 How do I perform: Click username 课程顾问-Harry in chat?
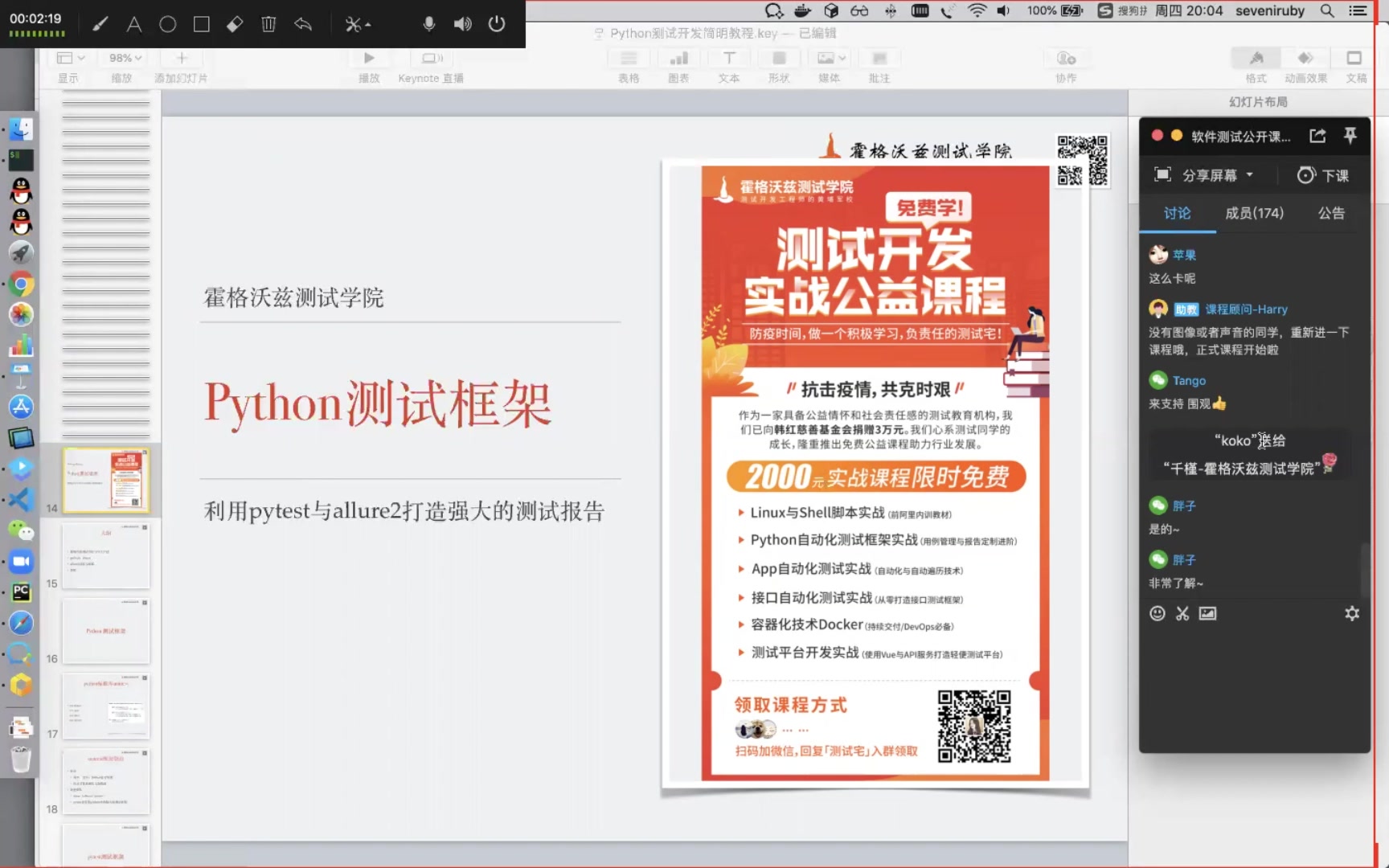[x=1246, y=309]
